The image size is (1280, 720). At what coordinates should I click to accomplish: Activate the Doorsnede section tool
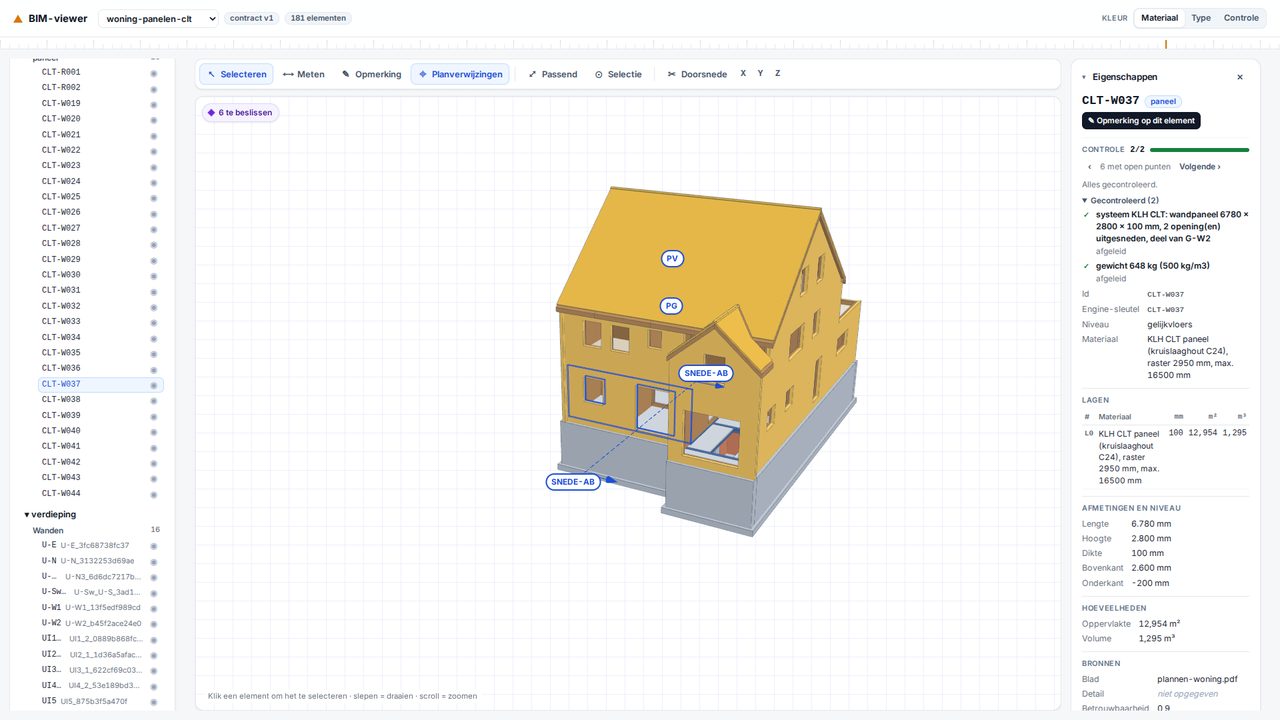point(698,74)
